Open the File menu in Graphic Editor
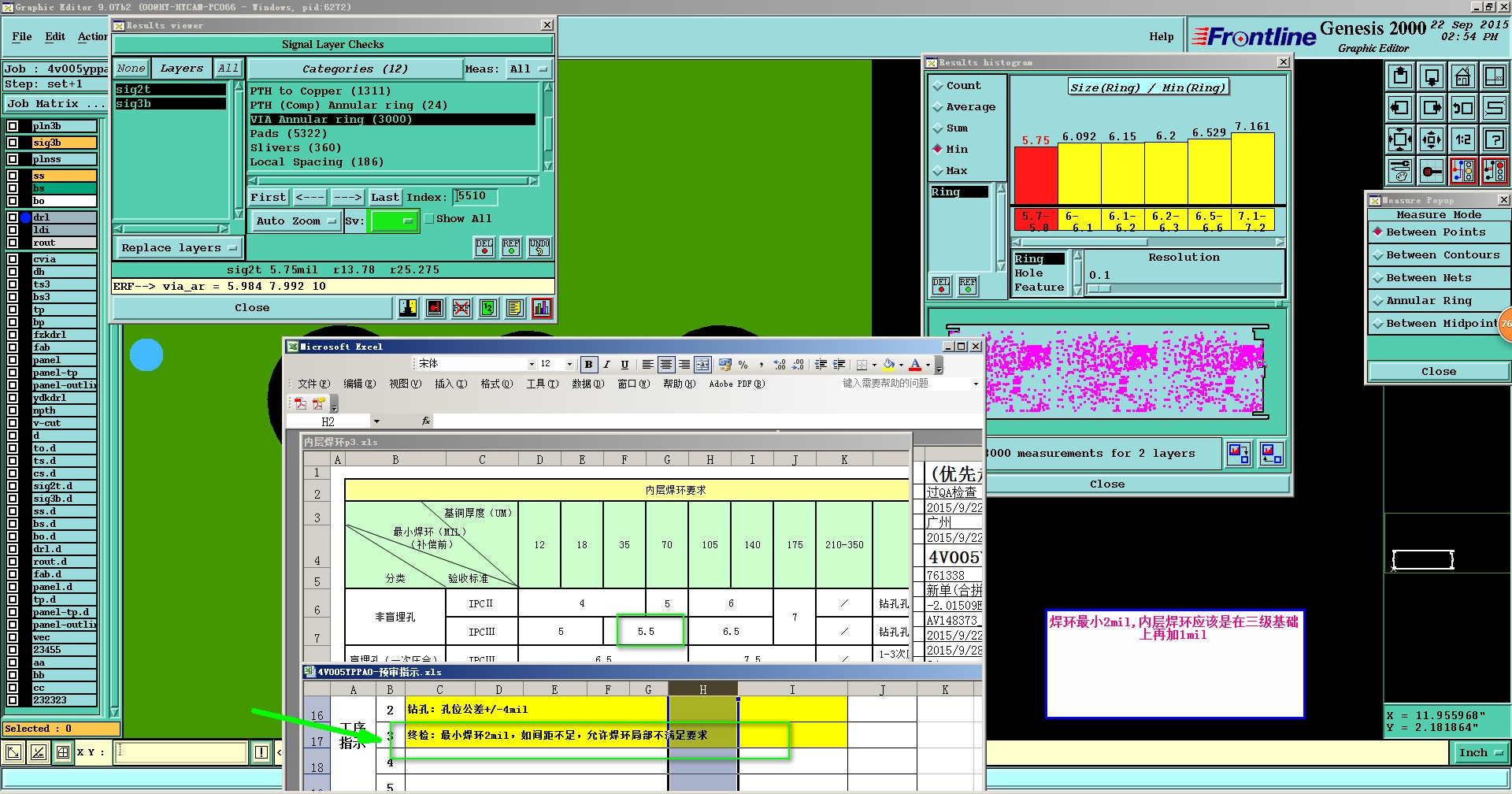1512x794 pixels. coord(22,36)
